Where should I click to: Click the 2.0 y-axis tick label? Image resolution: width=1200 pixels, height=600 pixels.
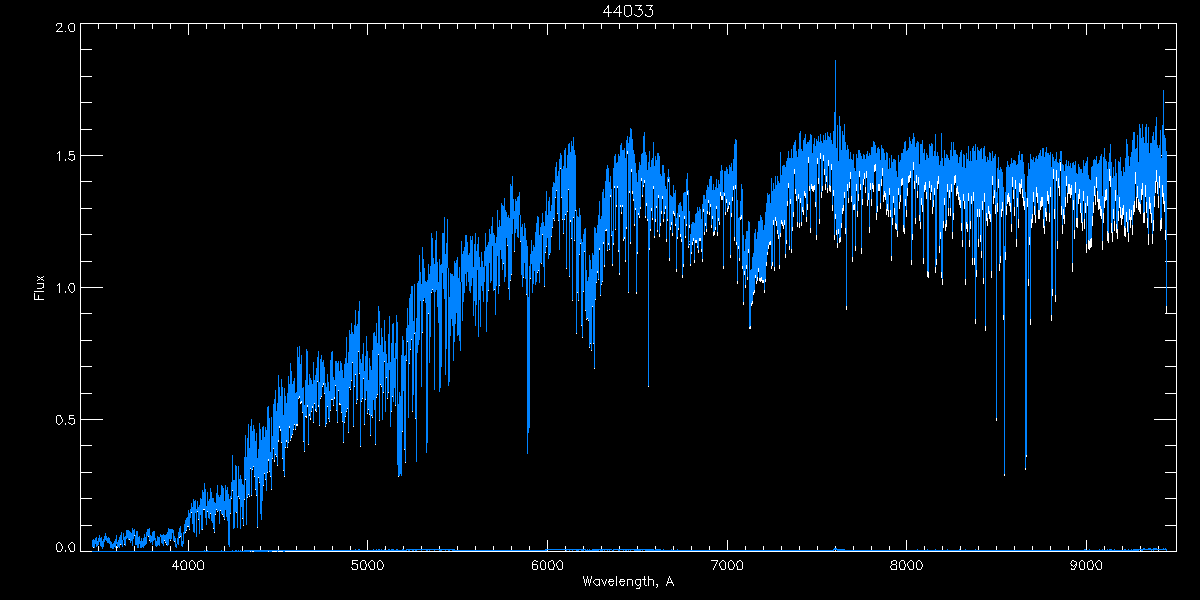66,28
